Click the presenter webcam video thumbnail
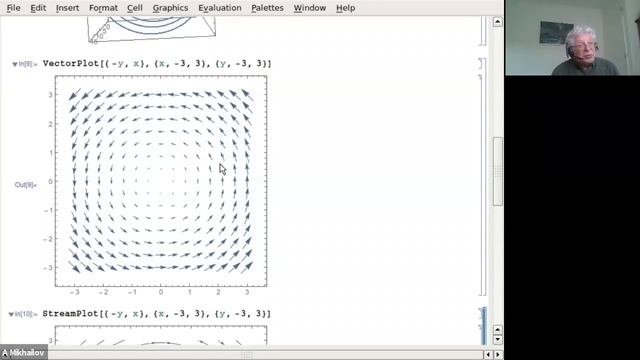Screen dimensions: 640x360 point(572,38)
